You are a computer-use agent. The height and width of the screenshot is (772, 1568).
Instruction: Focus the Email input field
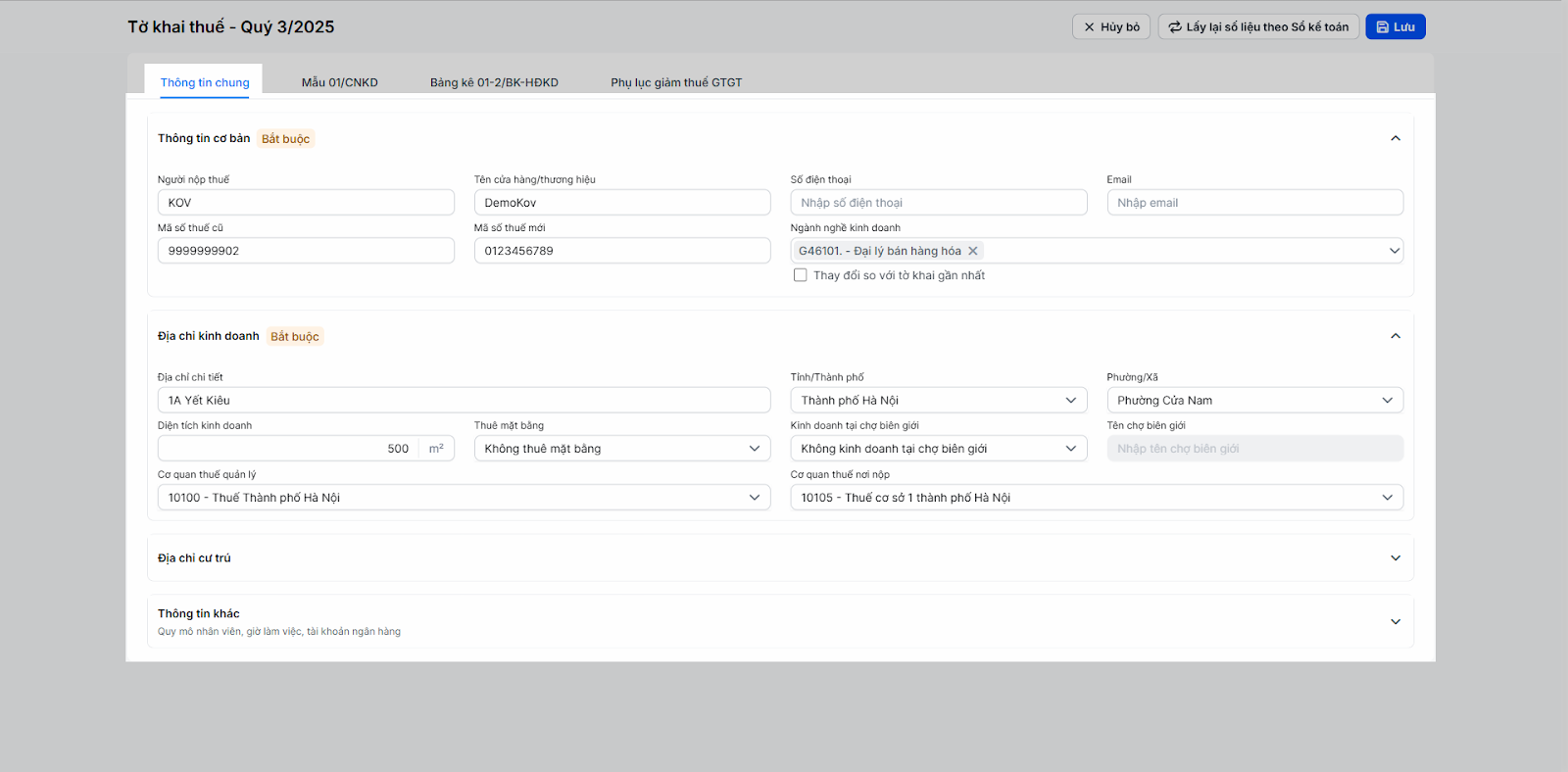click(1254, 203)
